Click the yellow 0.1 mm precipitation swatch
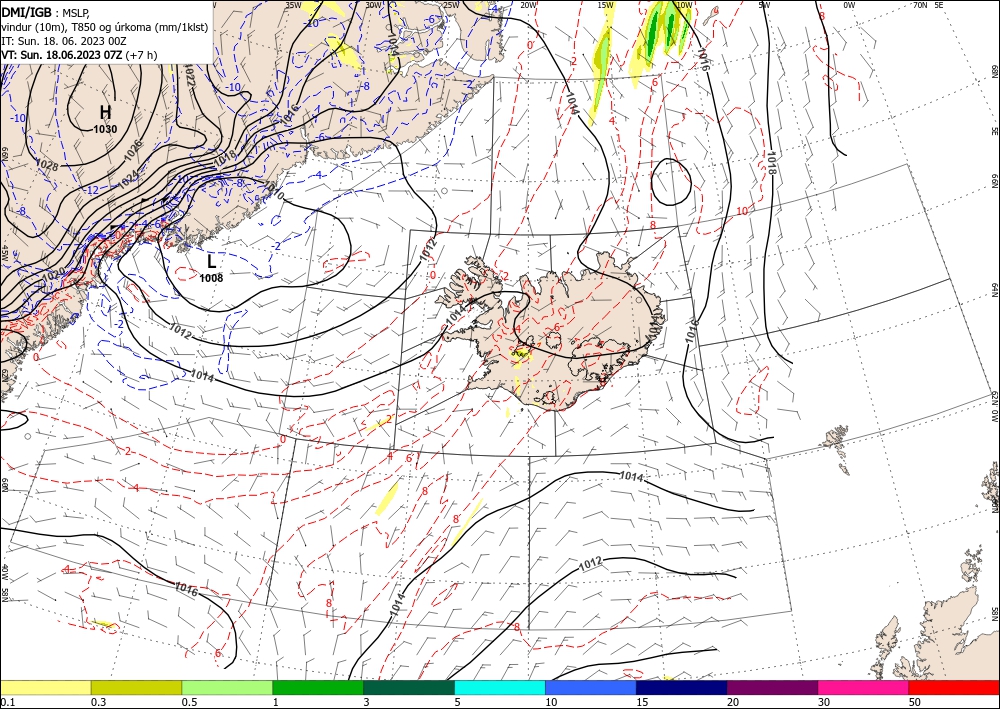 click(45, 687)
